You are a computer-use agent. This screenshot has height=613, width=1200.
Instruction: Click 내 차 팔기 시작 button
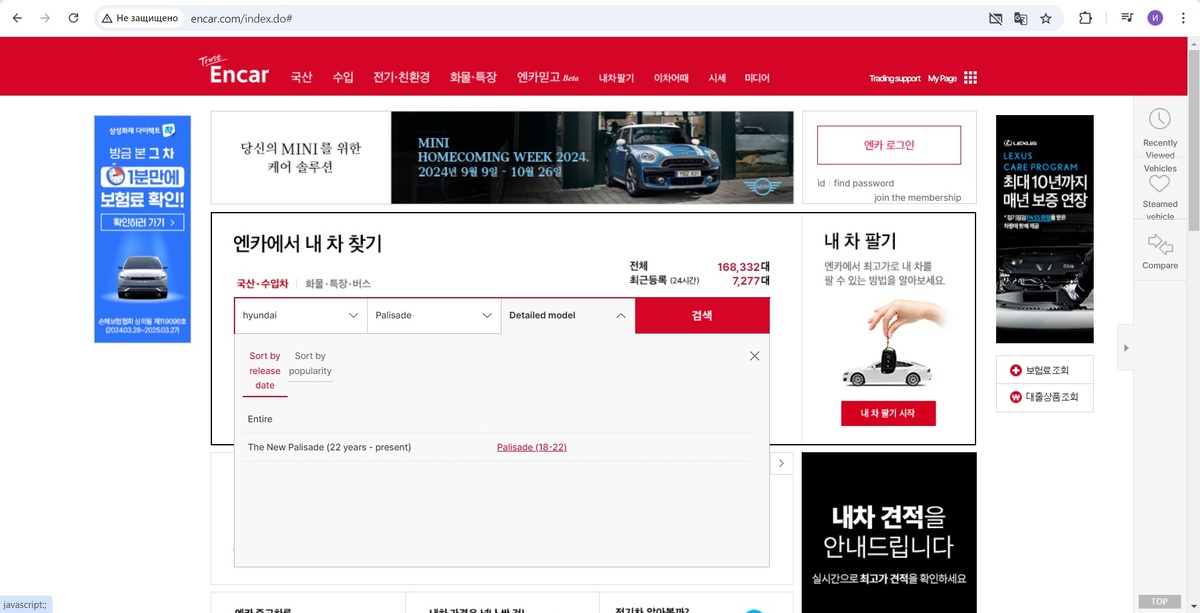[x=888, y=413]
